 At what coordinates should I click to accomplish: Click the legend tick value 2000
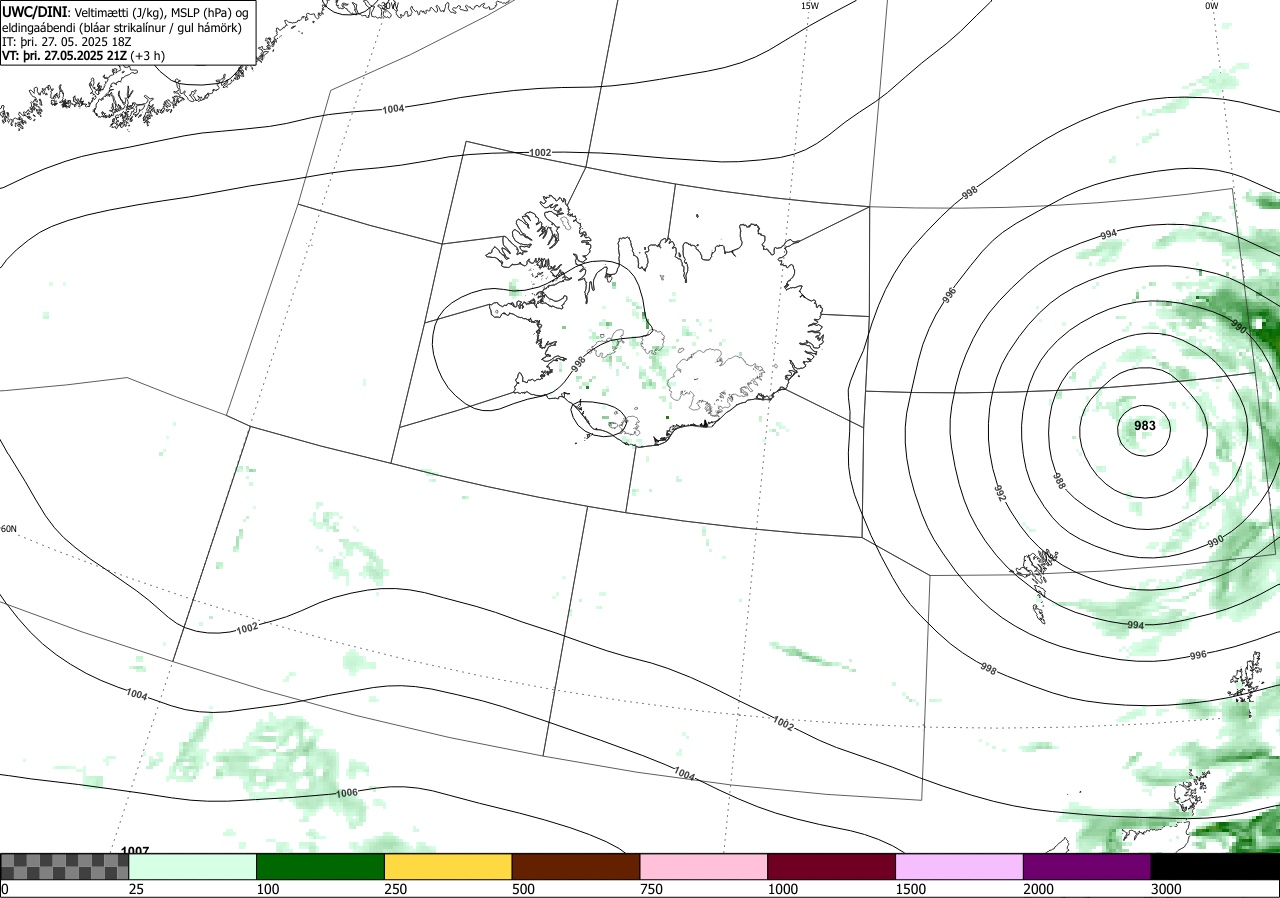(1038, 889)
